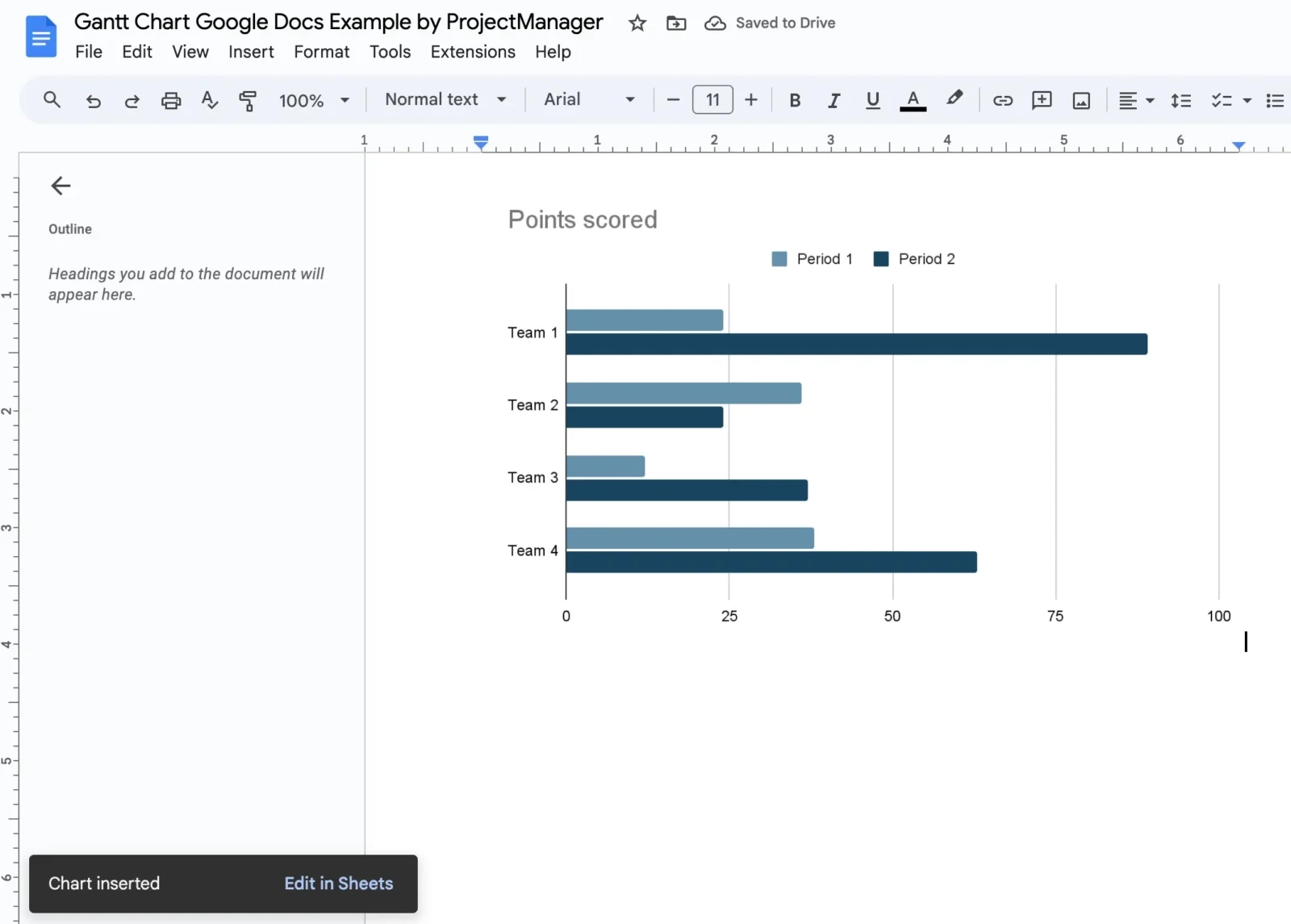Open the search in document tool
Image resolution: width=1291 pixels, height=924 pixels.
pos(51,100)
